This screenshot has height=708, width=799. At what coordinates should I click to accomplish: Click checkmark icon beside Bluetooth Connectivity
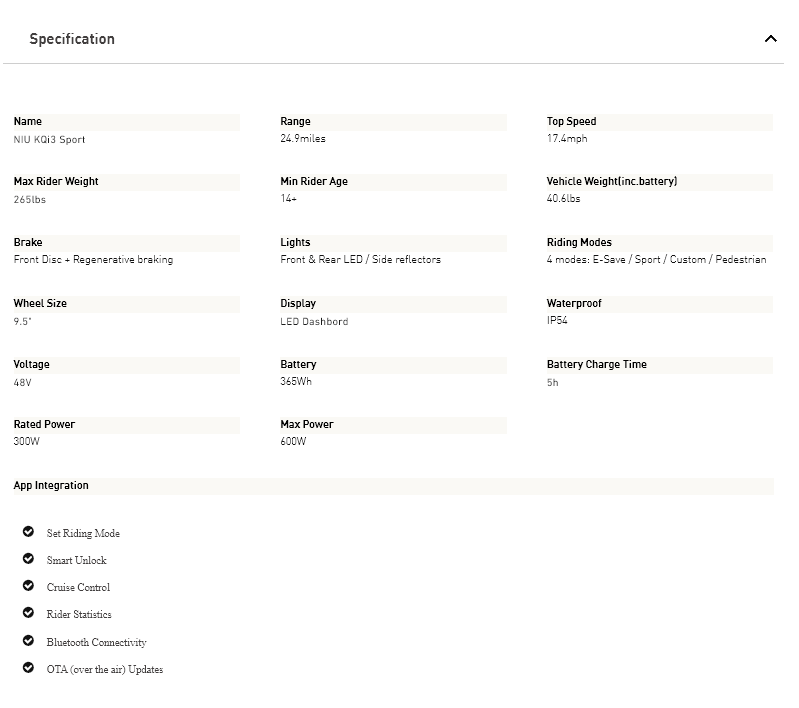tap(29, 641)
